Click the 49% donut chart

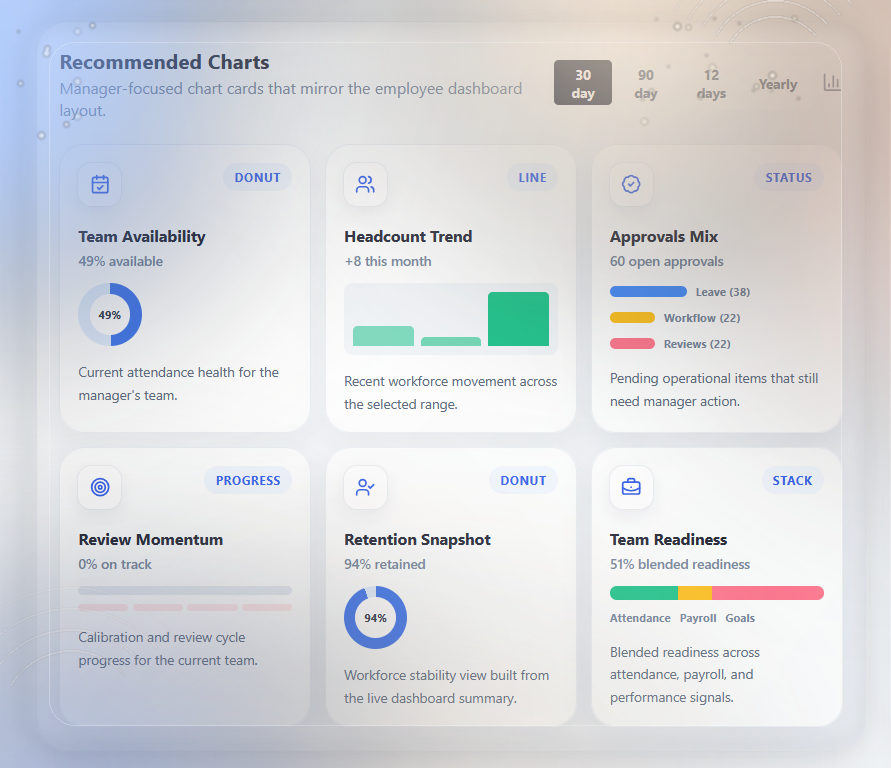click(110, 315)
